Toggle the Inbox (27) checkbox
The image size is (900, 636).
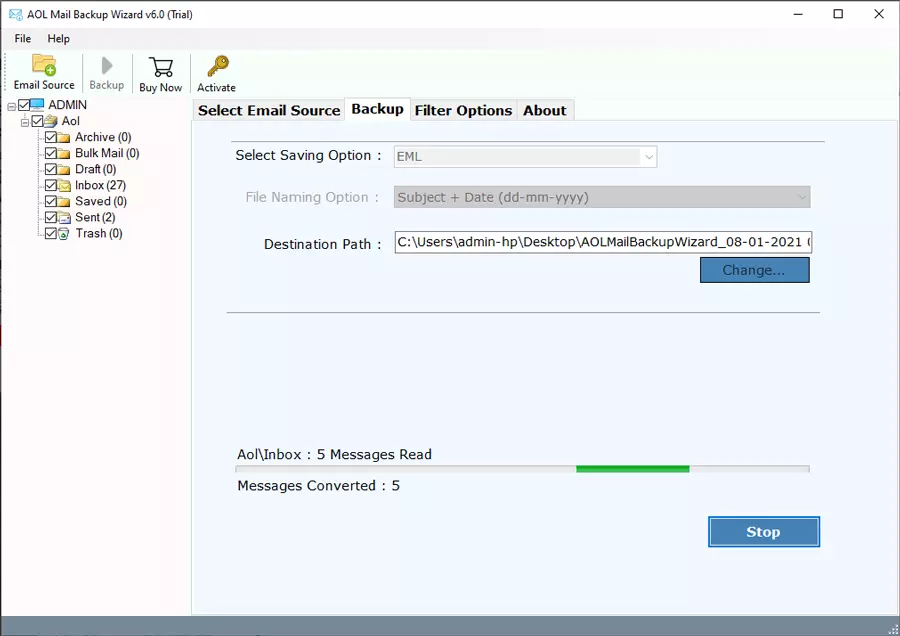tap(51, 185)
